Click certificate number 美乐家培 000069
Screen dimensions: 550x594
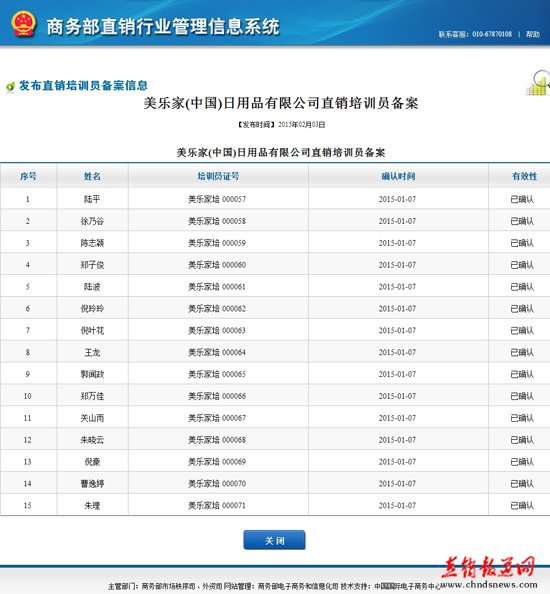pyautogui.click(x=217, y=462)
